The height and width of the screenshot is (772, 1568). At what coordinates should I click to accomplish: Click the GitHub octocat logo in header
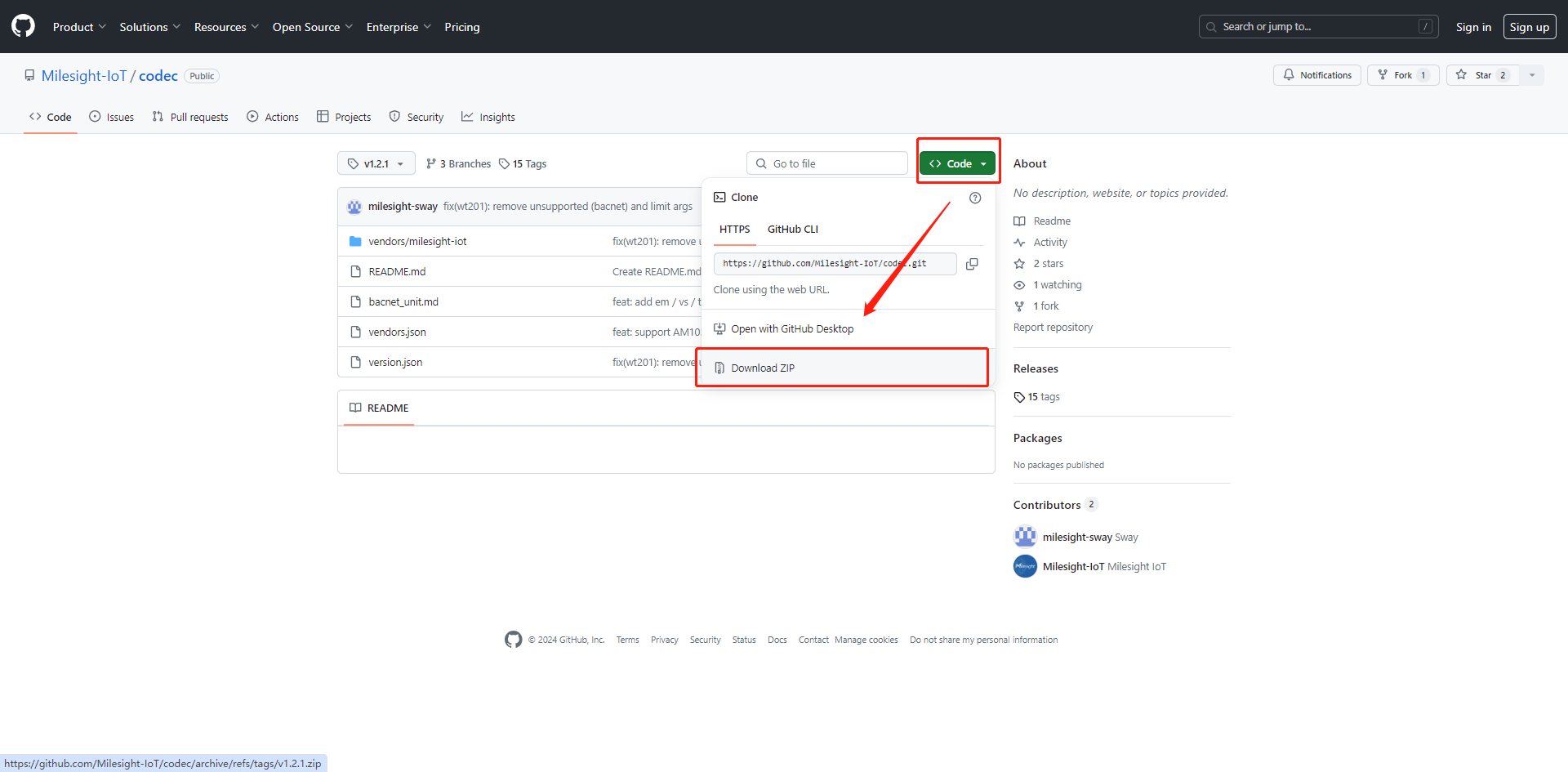(23, 26)
